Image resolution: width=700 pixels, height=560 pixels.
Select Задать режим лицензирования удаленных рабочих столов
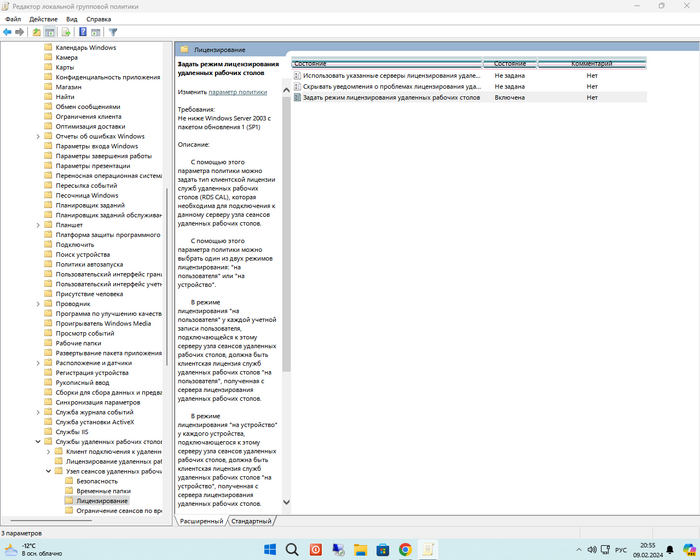pyautogui.click(x=391, y=98)
